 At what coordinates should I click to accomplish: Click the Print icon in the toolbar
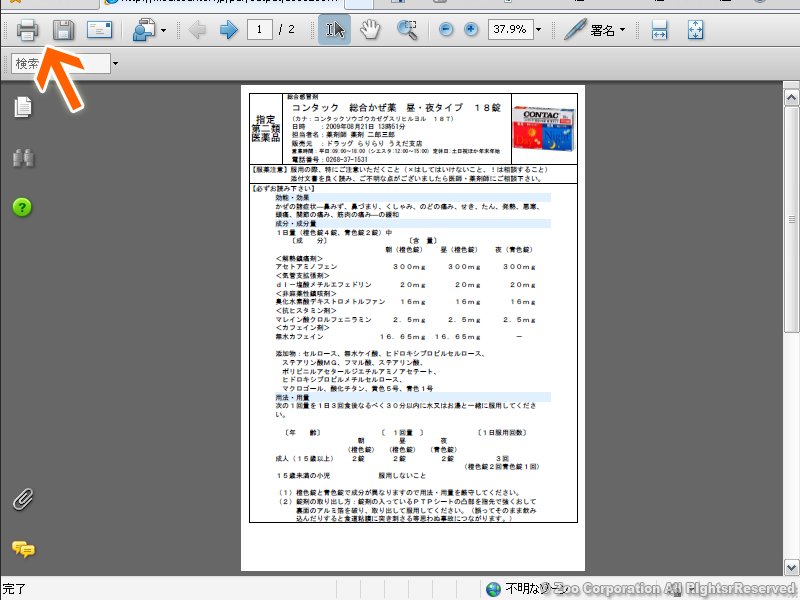(27, 30)
